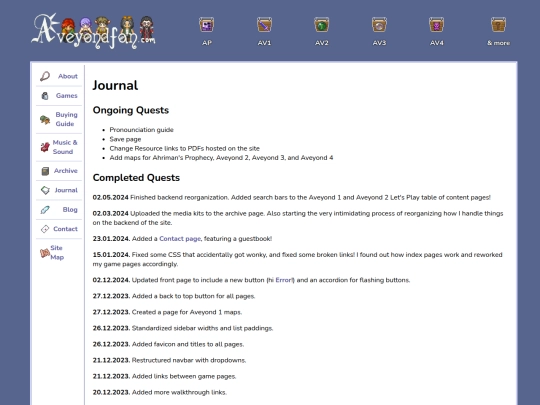Select the AV1 navbar label
Screen dimensions: 540x405
pos(264,43)
